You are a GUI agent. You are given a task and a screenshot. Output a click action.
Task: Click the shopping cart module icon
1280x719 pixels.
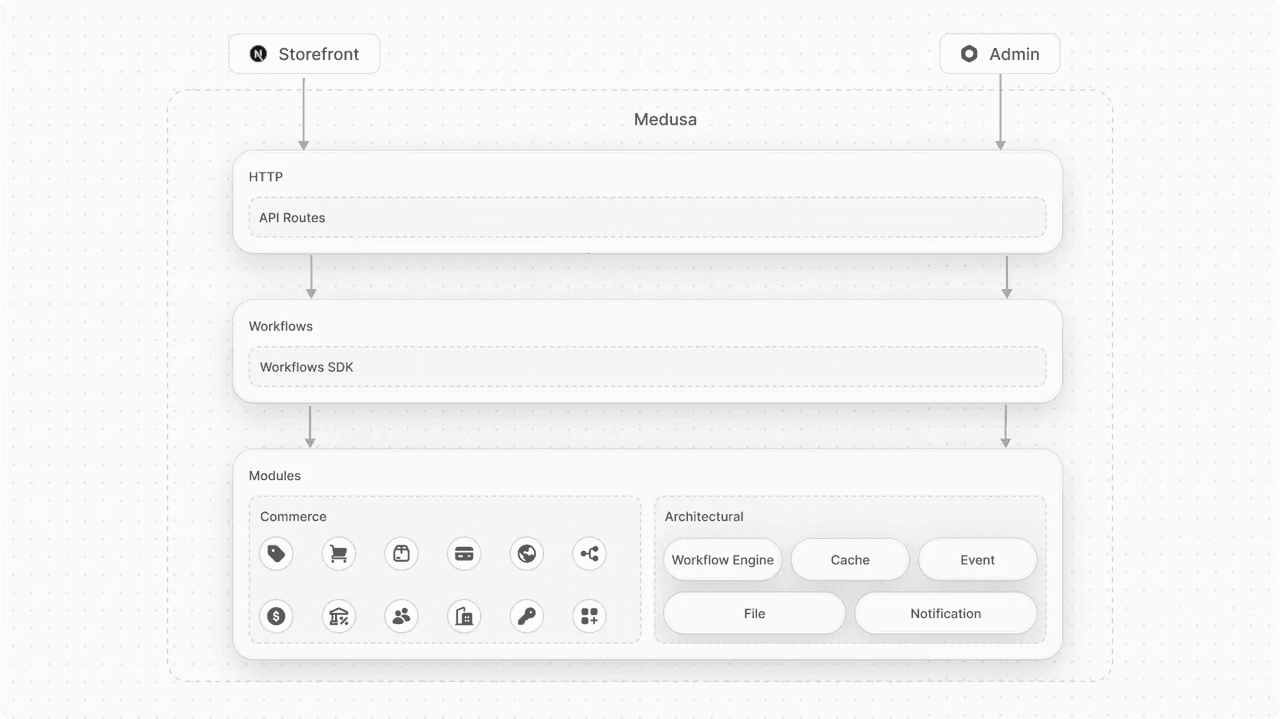(x=339, y=554)
